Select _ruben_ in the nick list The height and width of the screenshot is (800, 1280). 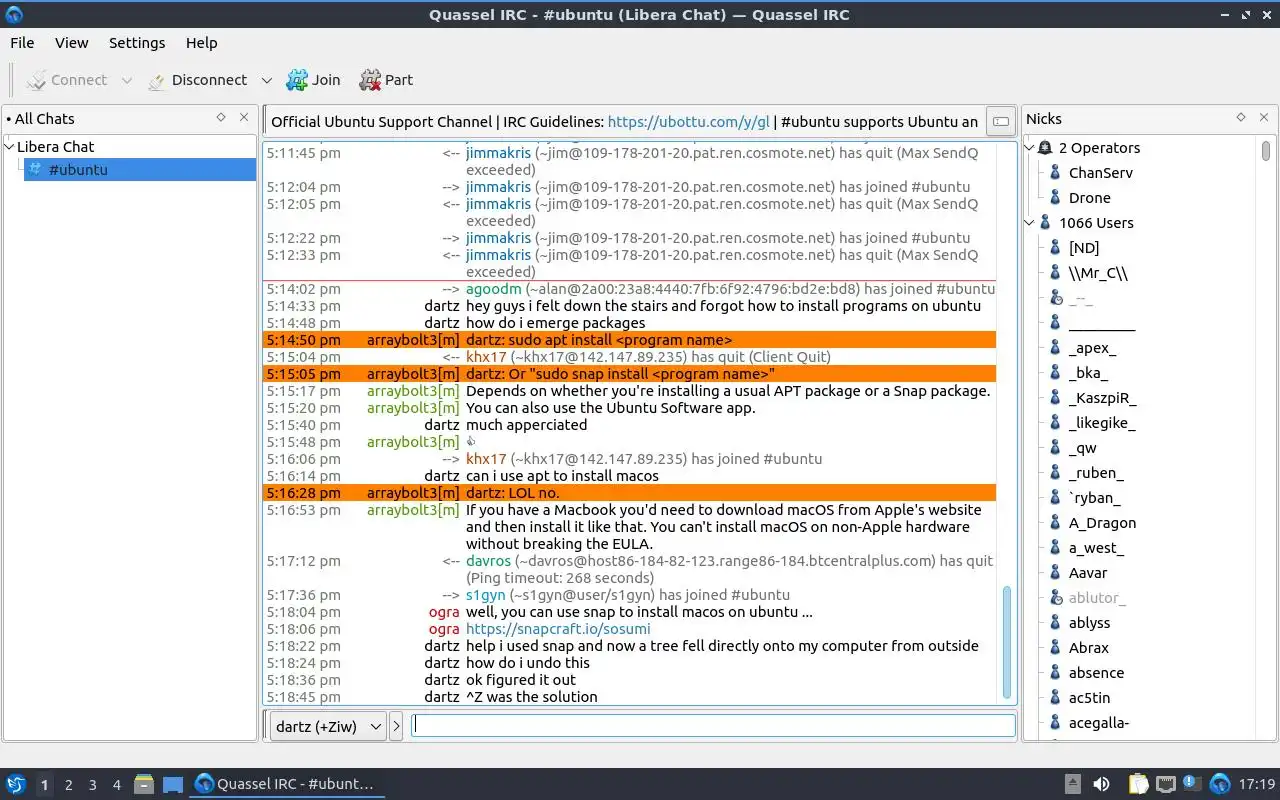click(x=1096, y=473)
